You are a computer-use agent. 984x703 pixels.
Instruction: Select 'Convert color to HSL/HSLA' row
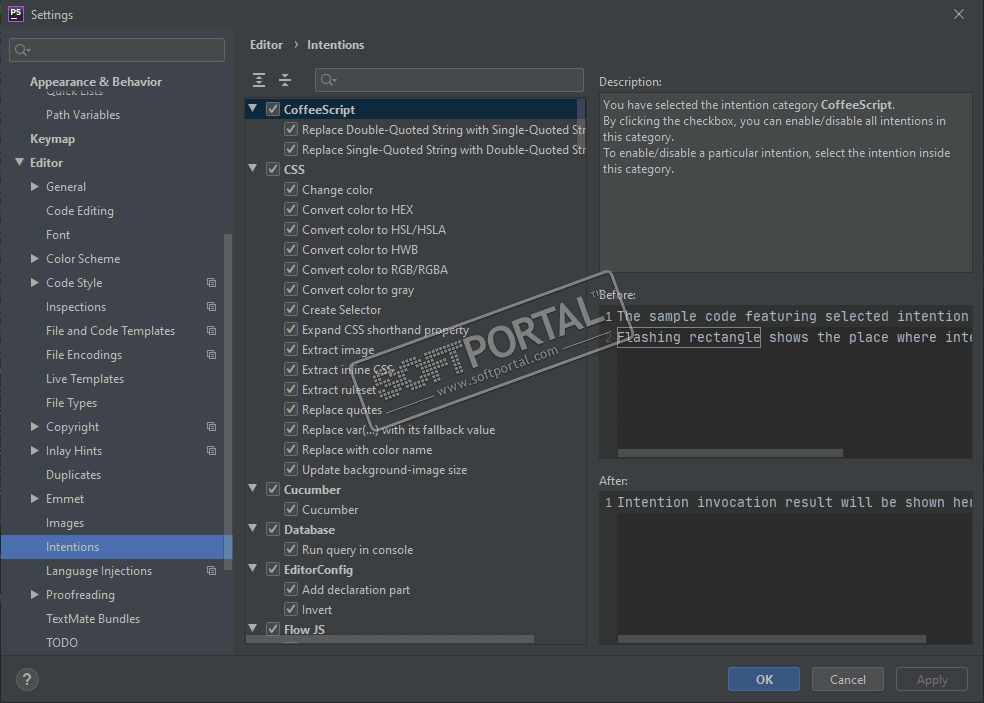374,230
